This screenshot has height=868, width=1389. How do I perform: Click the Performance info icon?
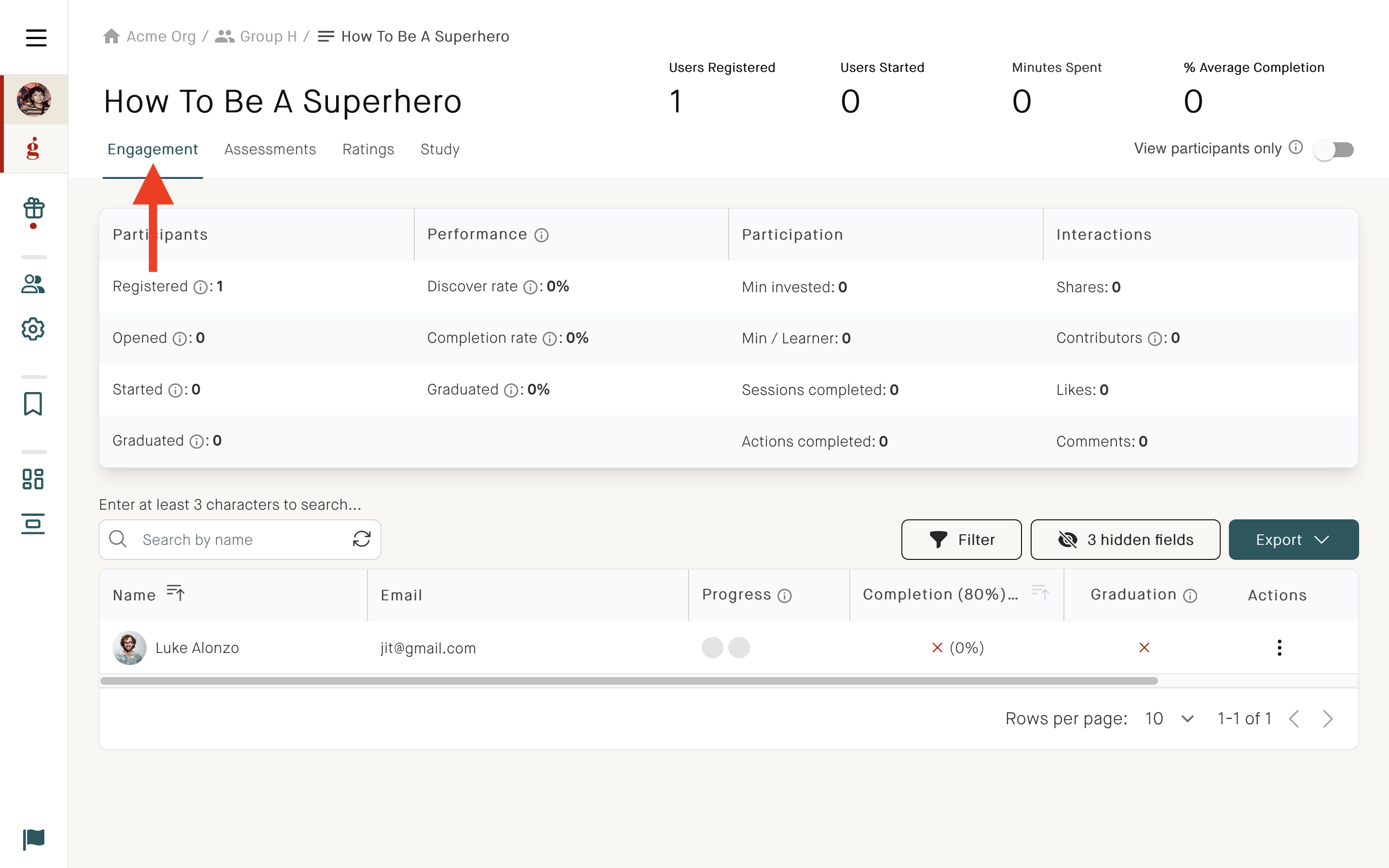[x=541, y=235]
